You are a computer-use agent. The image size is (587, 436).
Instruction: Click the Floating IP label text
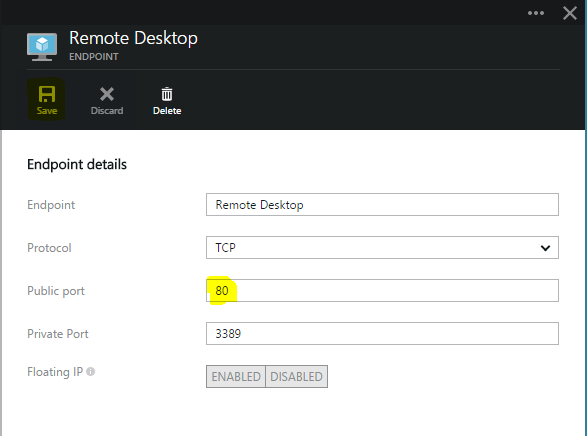point(55,372)
